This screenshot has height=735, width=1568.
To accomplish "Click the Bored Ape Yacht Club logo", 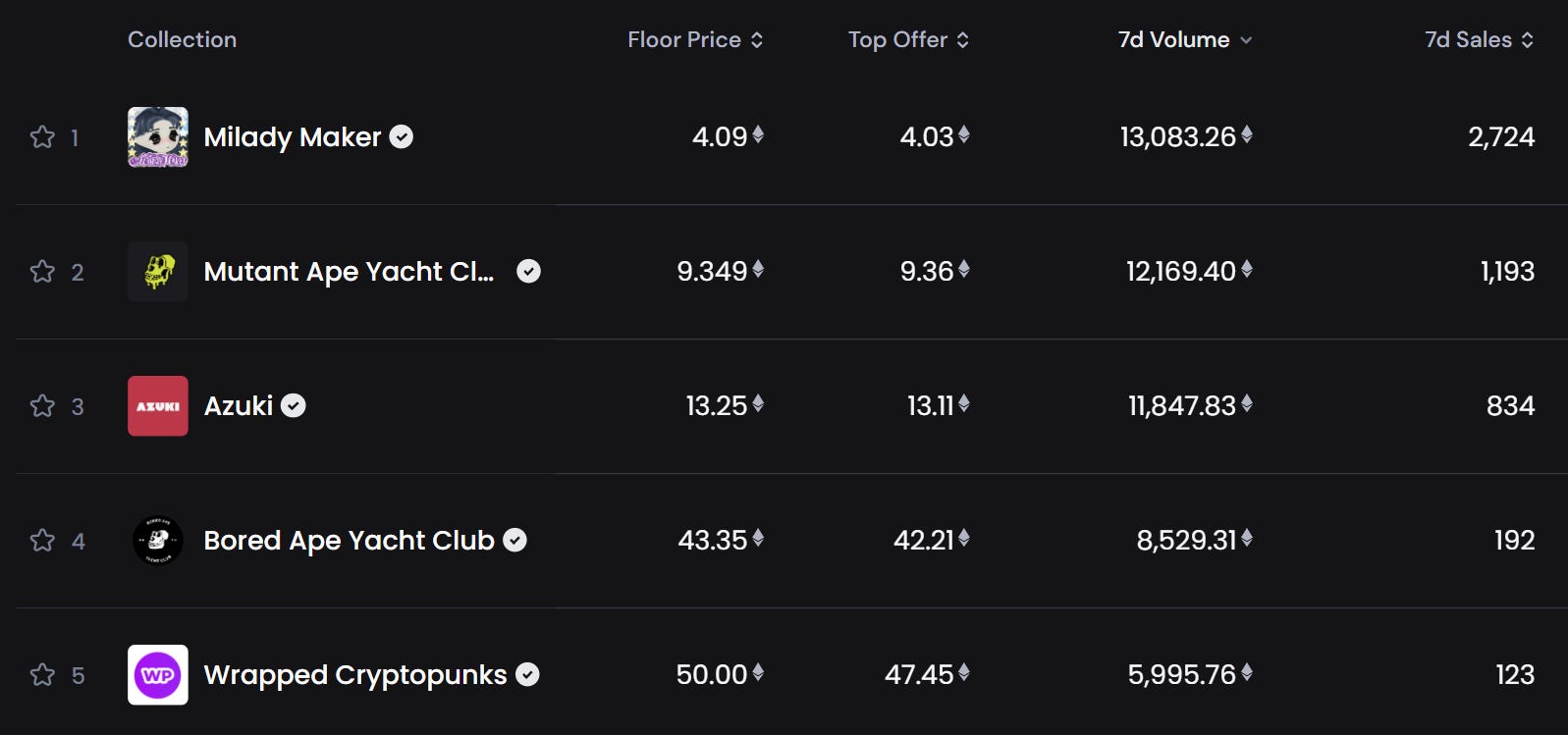I will [x=158, y=541].
